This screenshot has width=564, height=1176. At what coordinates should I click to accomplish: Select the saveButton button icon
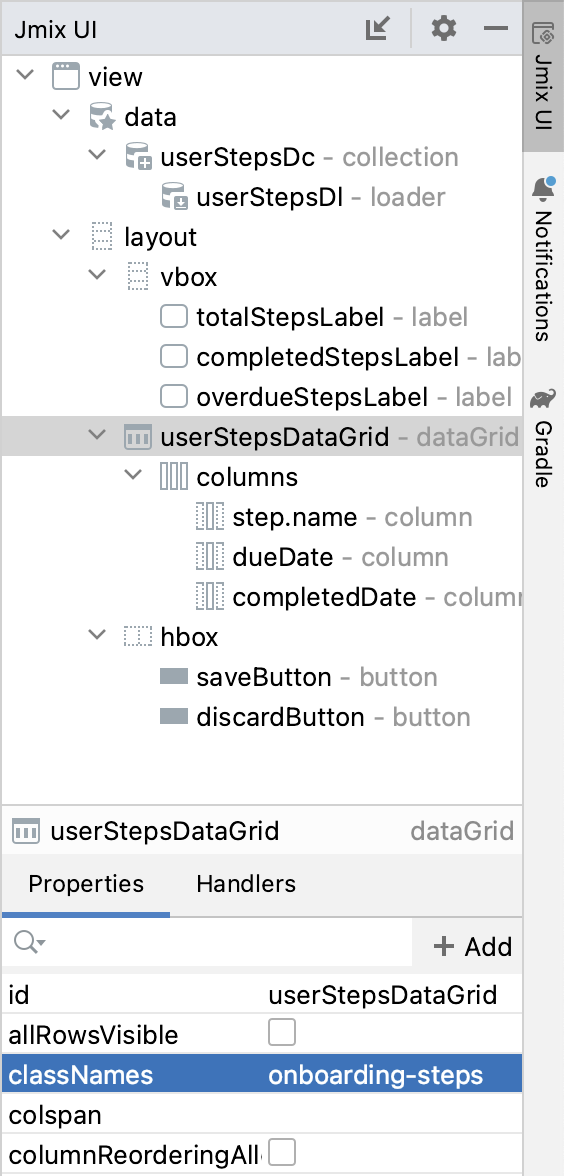(173, 677)
